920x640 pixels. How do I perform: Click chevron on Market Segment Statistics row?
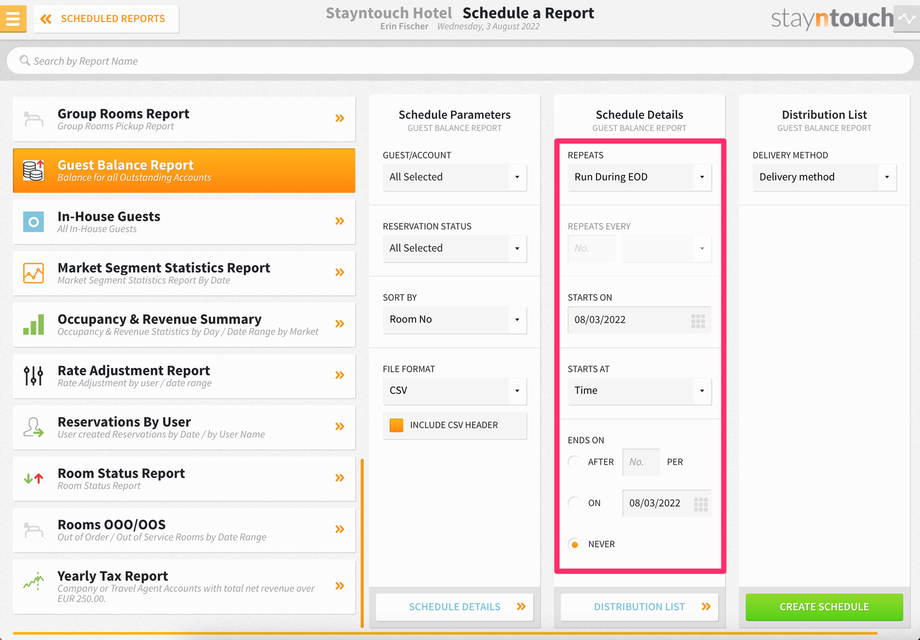[x=340, y=272]
